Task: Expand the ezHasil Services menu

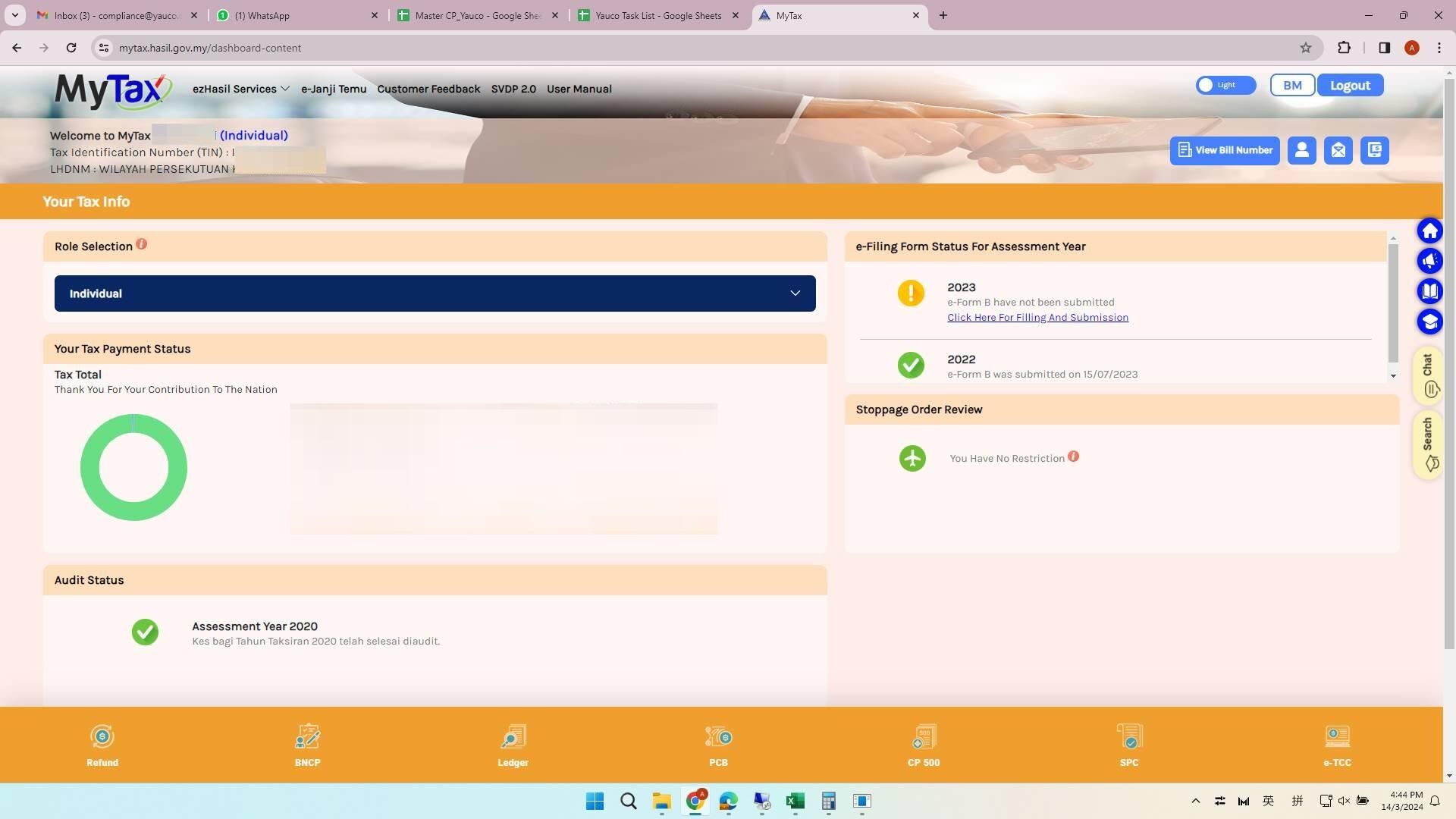Action: 241,89
